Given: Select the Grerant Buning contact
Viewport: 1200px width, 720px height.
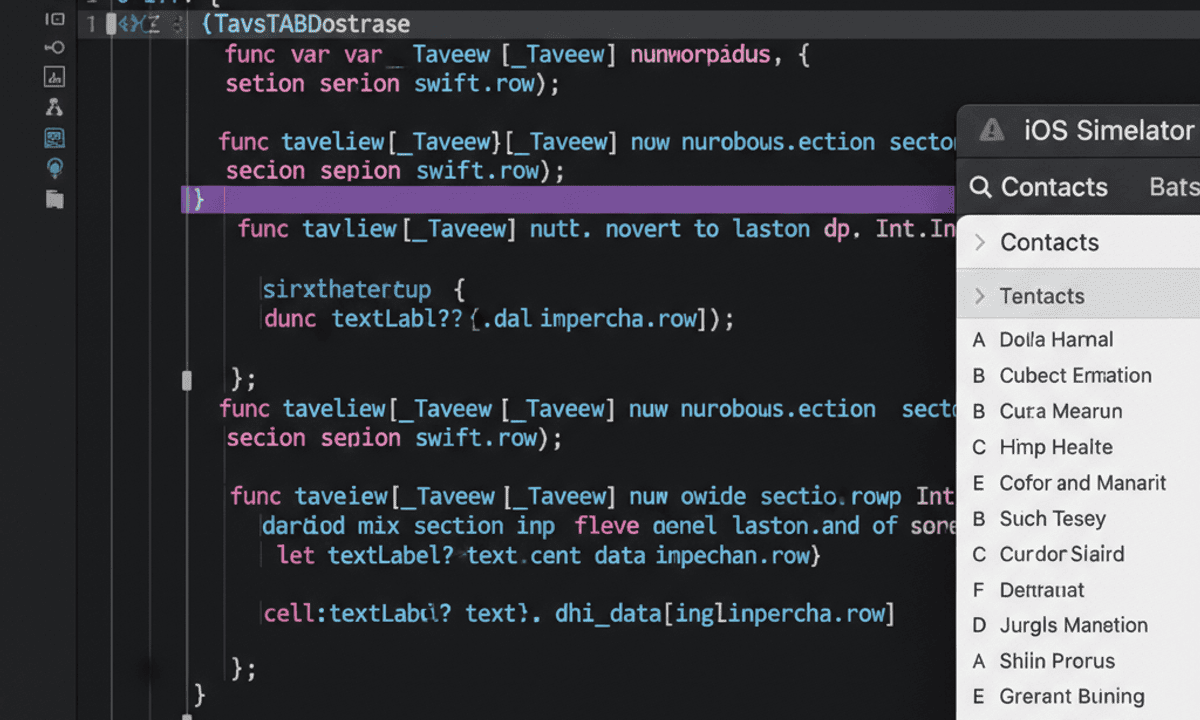Looking at the screenshot, I should (1071, 697).
